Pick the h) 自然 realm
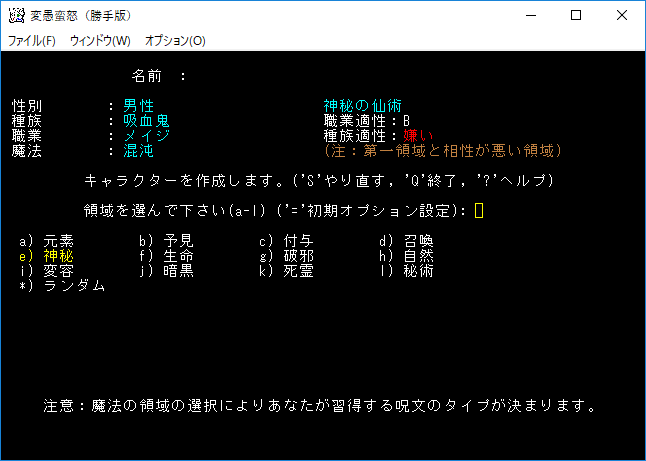 pyautogui.click(x=406, y=255)
